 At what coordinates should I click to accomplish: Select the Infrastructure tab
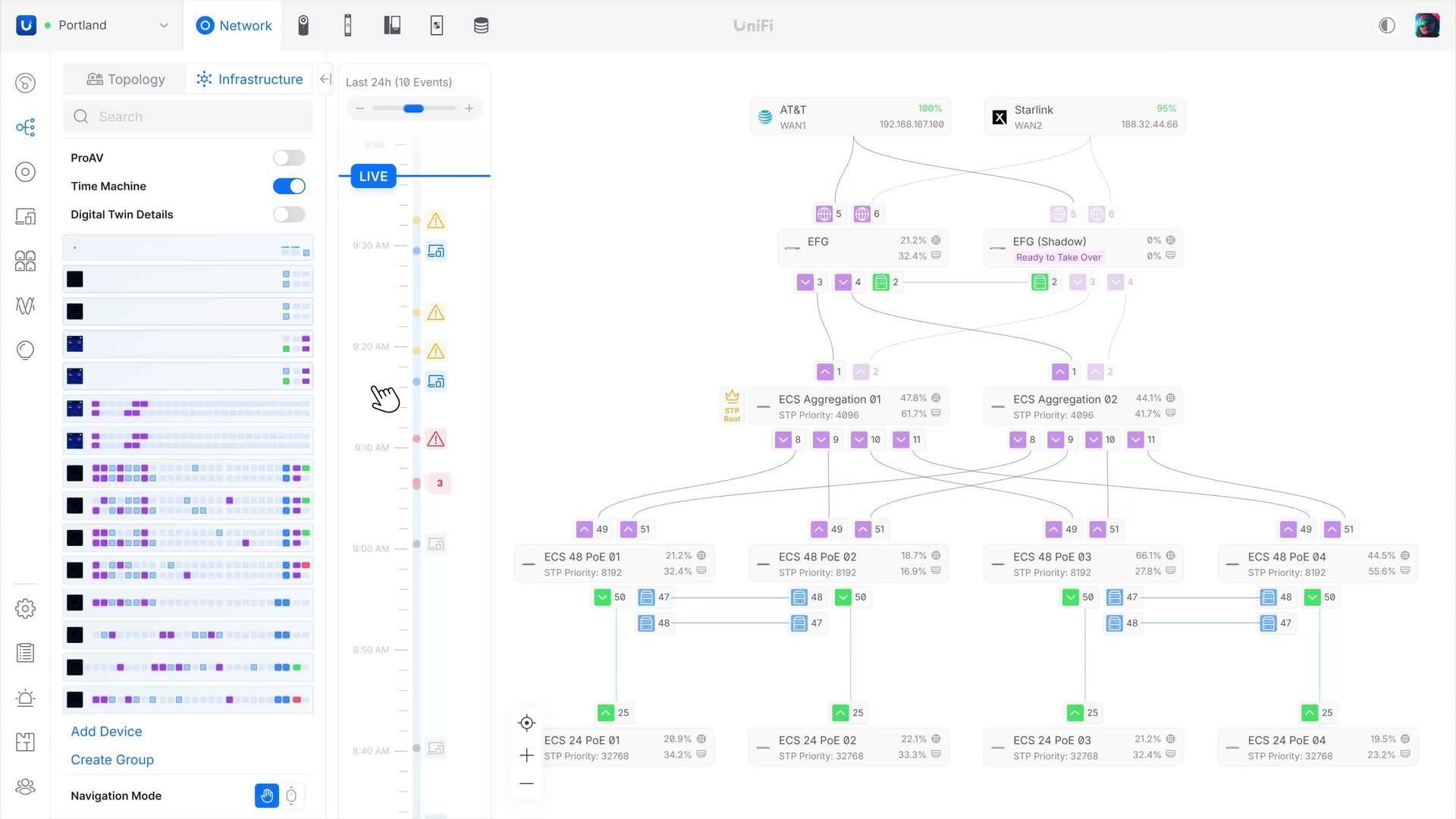click(249, 79)
